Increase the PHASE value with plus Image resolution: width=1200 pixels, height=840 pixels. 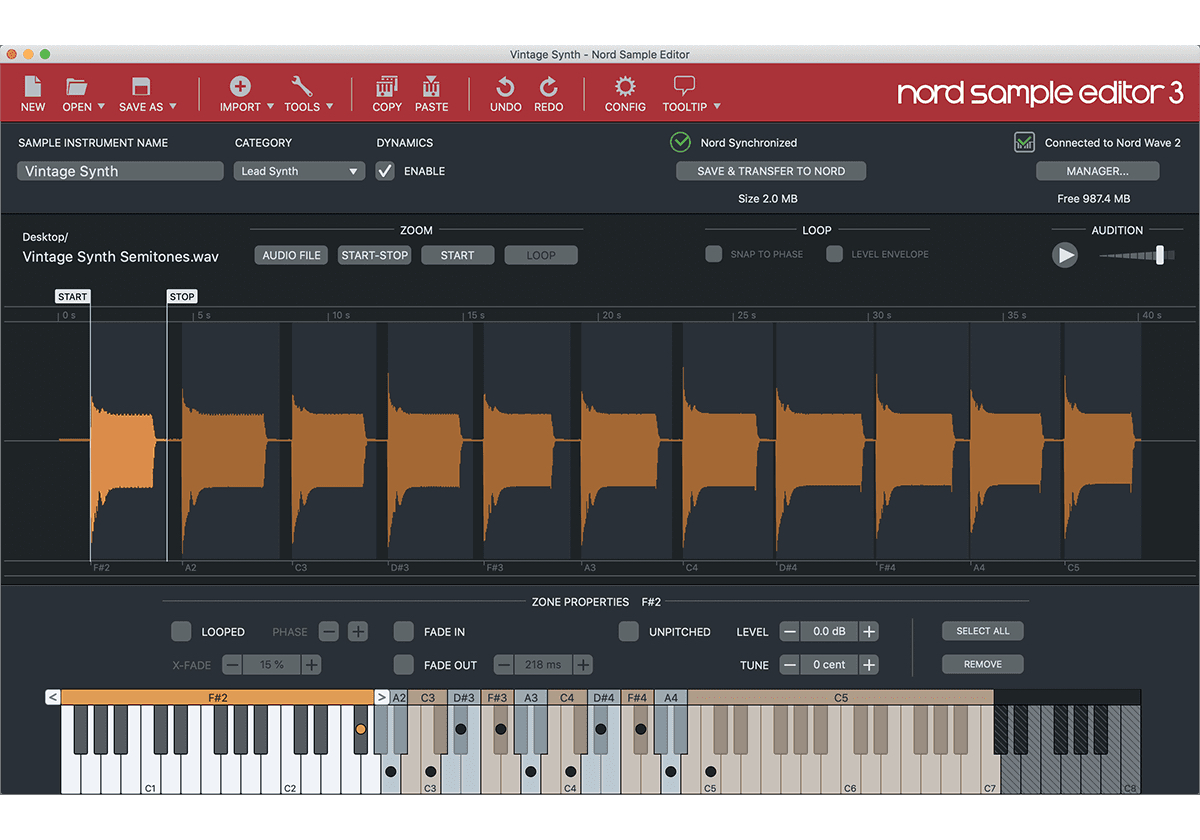point(358,632)
